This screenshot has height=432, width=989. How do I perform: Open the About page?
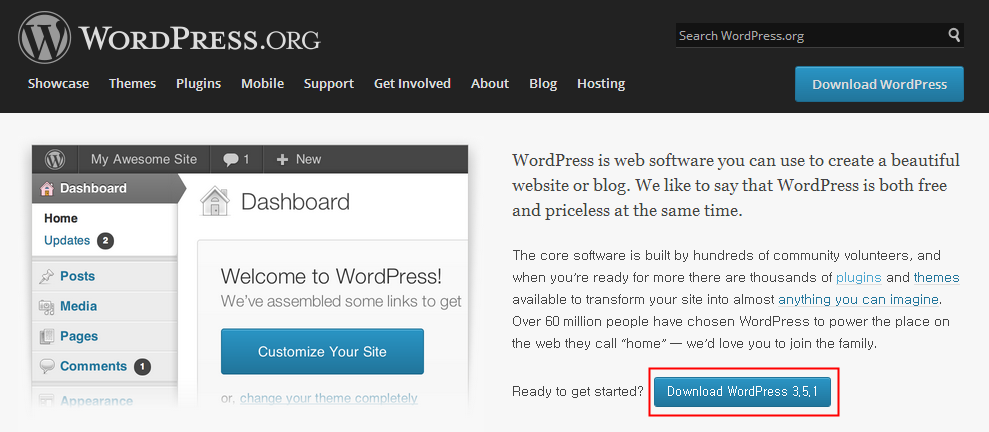(x=490, y=83)
